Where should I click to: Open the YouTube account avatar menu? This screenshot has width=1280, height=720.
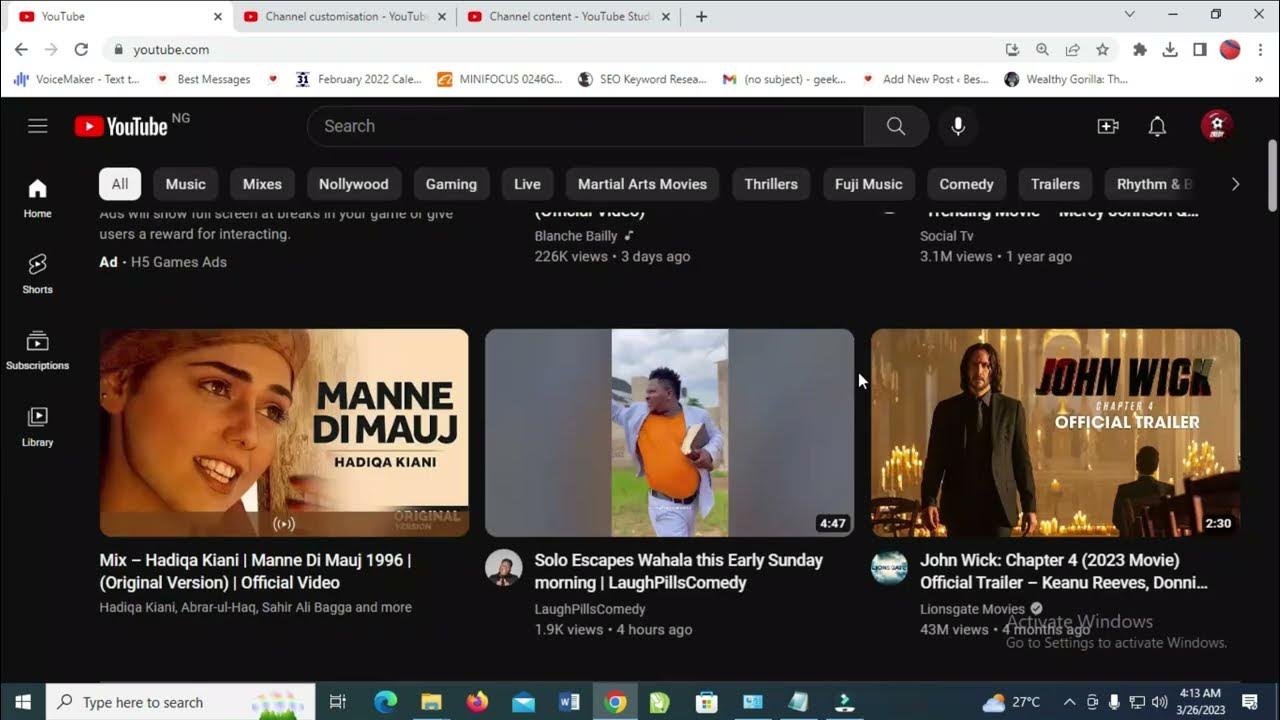point(1216,126)
